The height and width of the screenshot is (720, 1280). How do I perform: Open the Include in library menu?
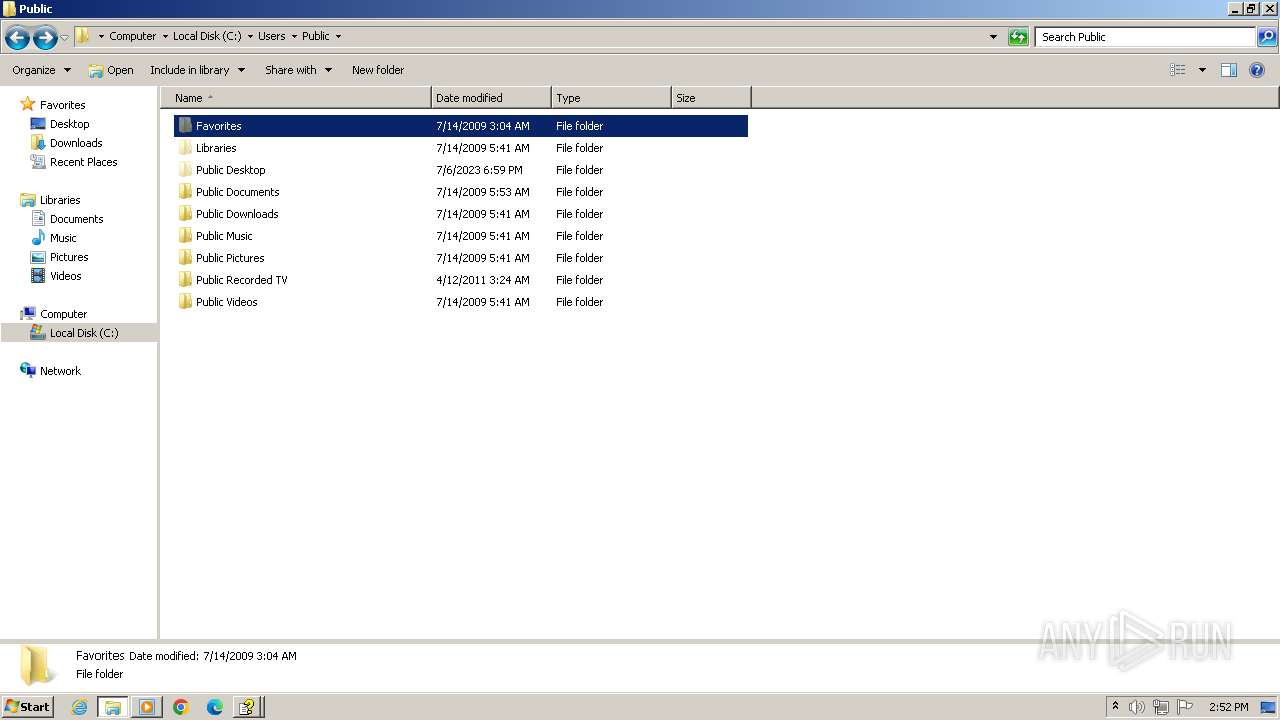click(x=197, y=70)
